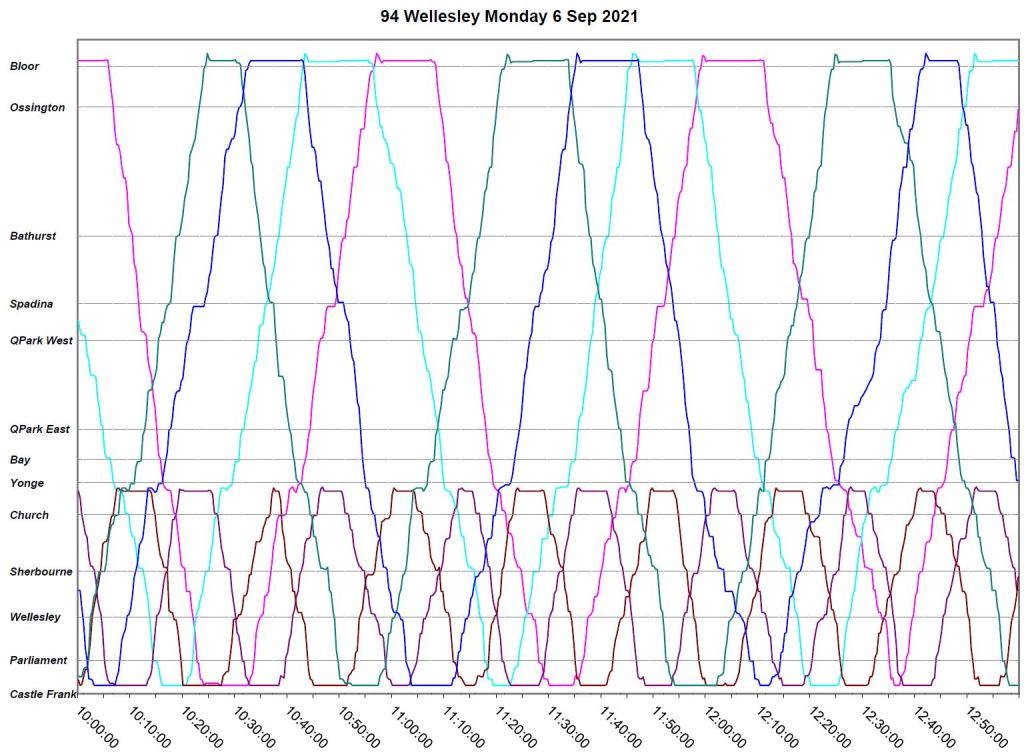1024x752 pixels.
Task: Click the Ossington stop label
Action: click(37, 108)
